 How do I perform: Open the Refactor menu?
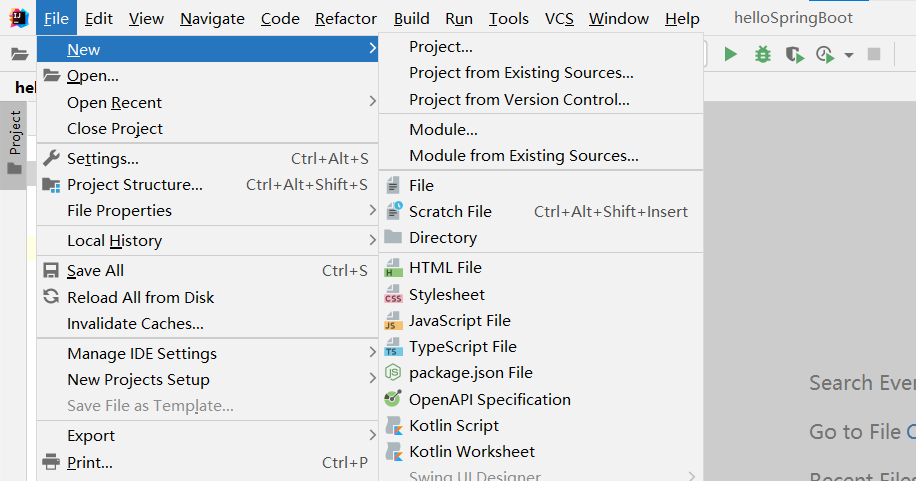coord(345,18)
